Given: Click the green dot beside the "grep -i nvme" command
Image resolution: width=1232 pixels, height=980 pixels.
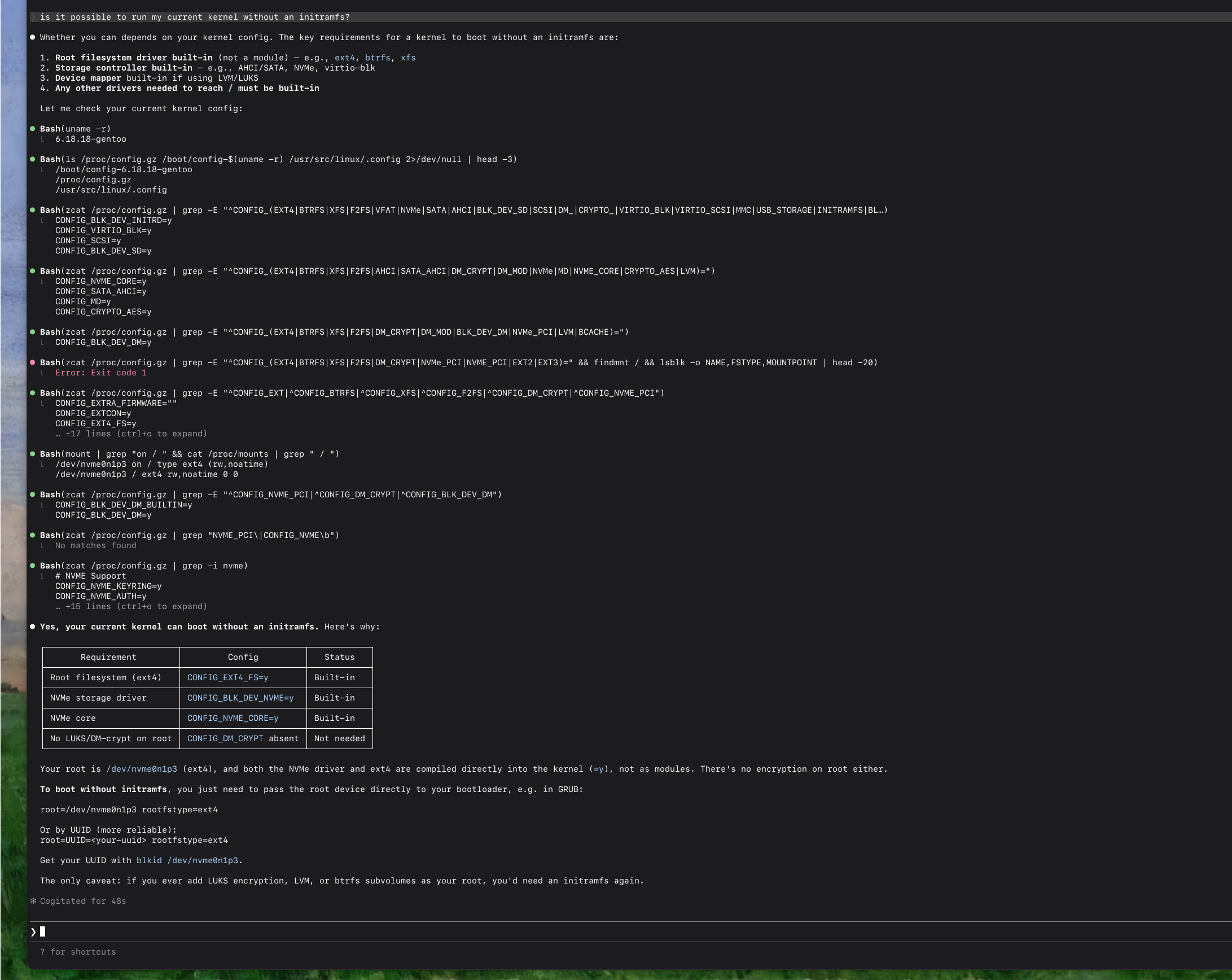Looking at the screenshot, I should (x=33, y=565).
